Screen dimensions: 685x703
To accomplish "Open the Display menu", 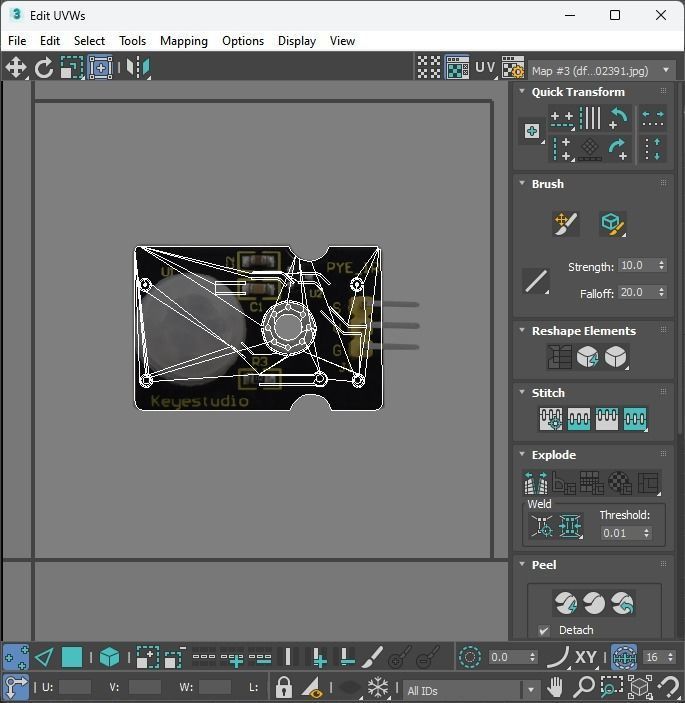I will (297, 41).
